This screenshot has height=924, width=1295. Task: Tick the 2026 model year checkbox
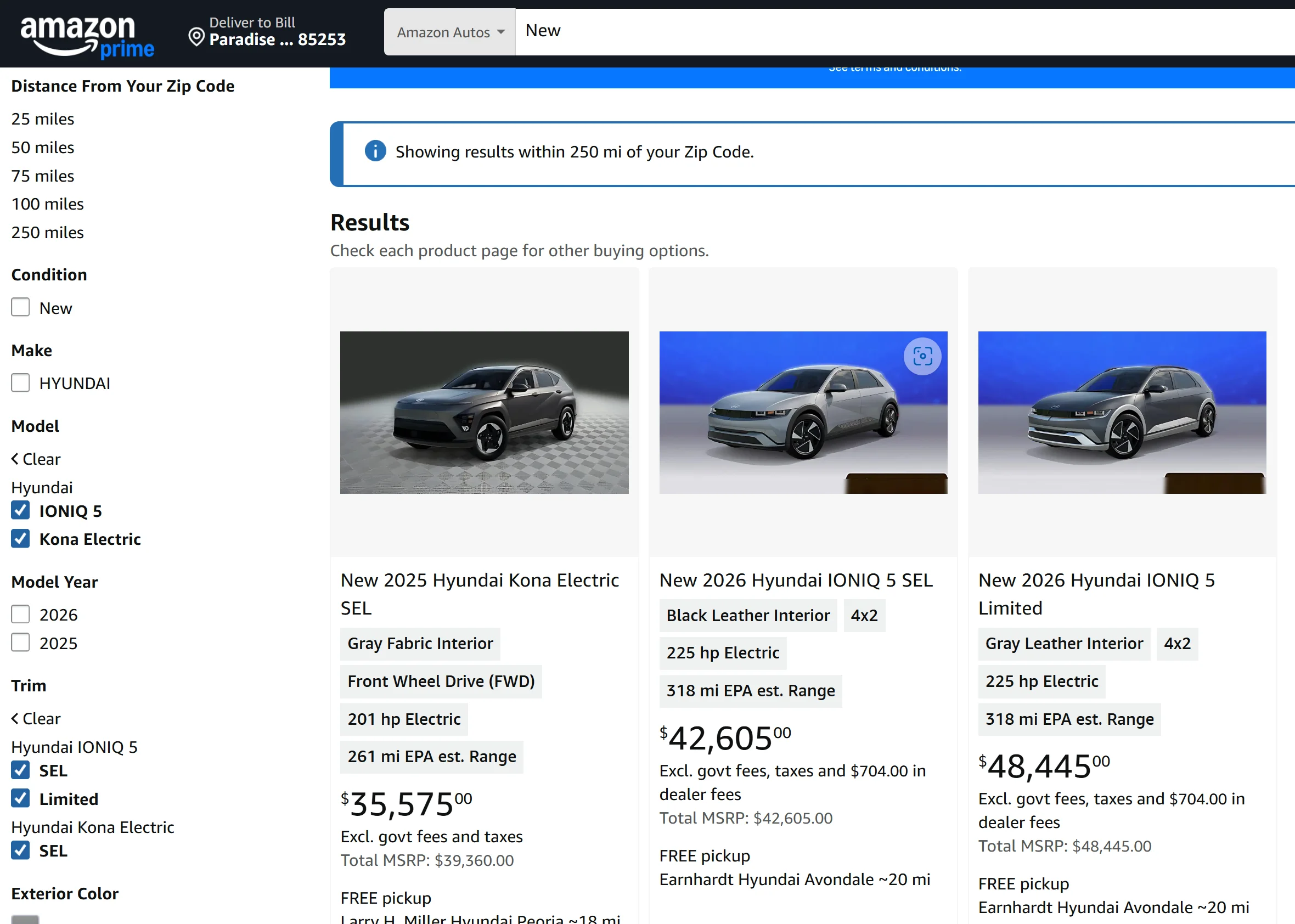click(20, 614)
